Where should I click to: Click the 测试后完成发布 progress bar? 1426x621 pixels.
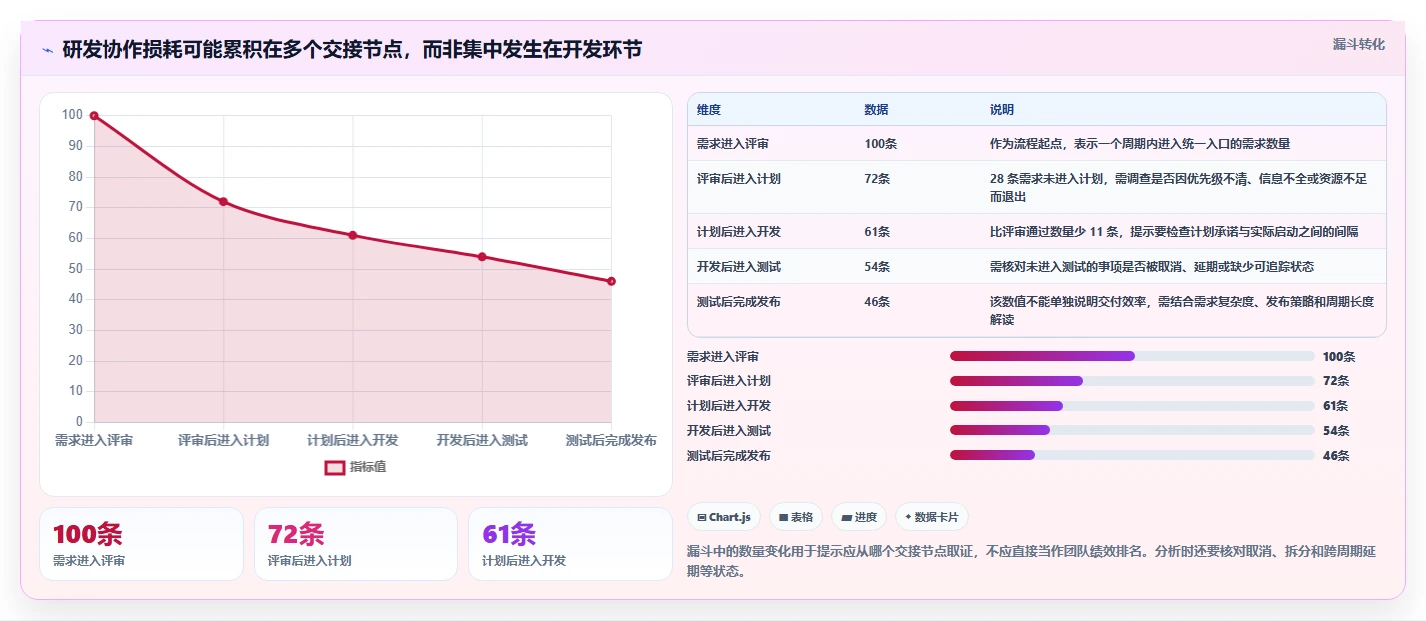coord(1132,456)
